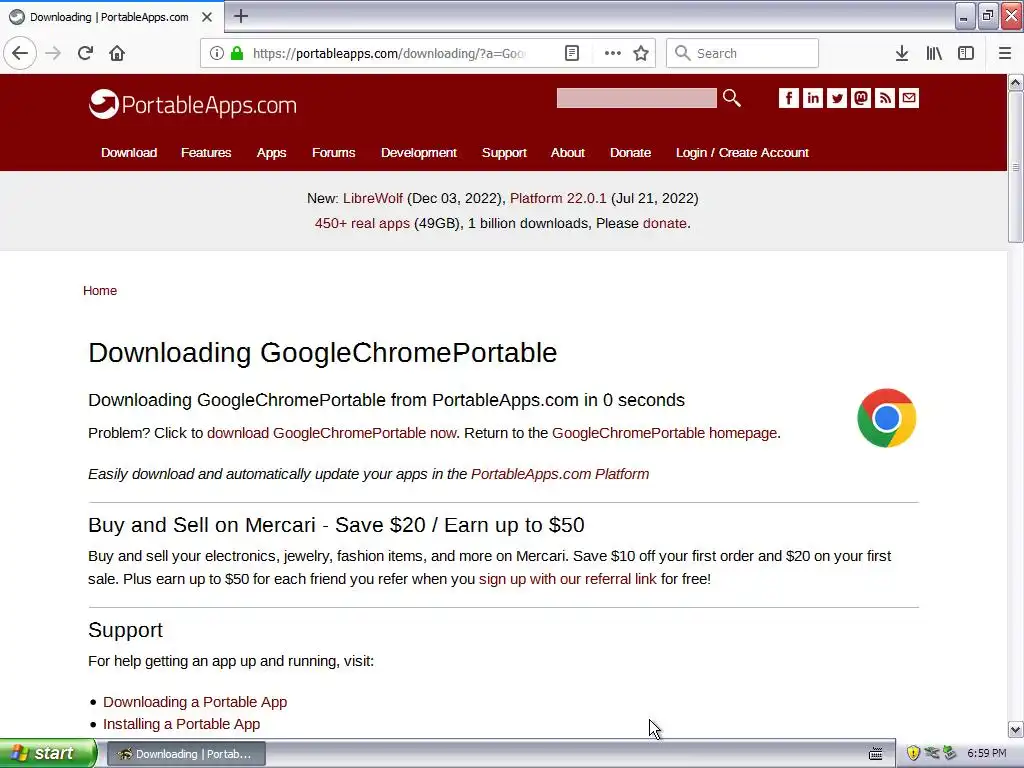
Task: Open the RSS feed icon
Action: click(x=885, y=98)
